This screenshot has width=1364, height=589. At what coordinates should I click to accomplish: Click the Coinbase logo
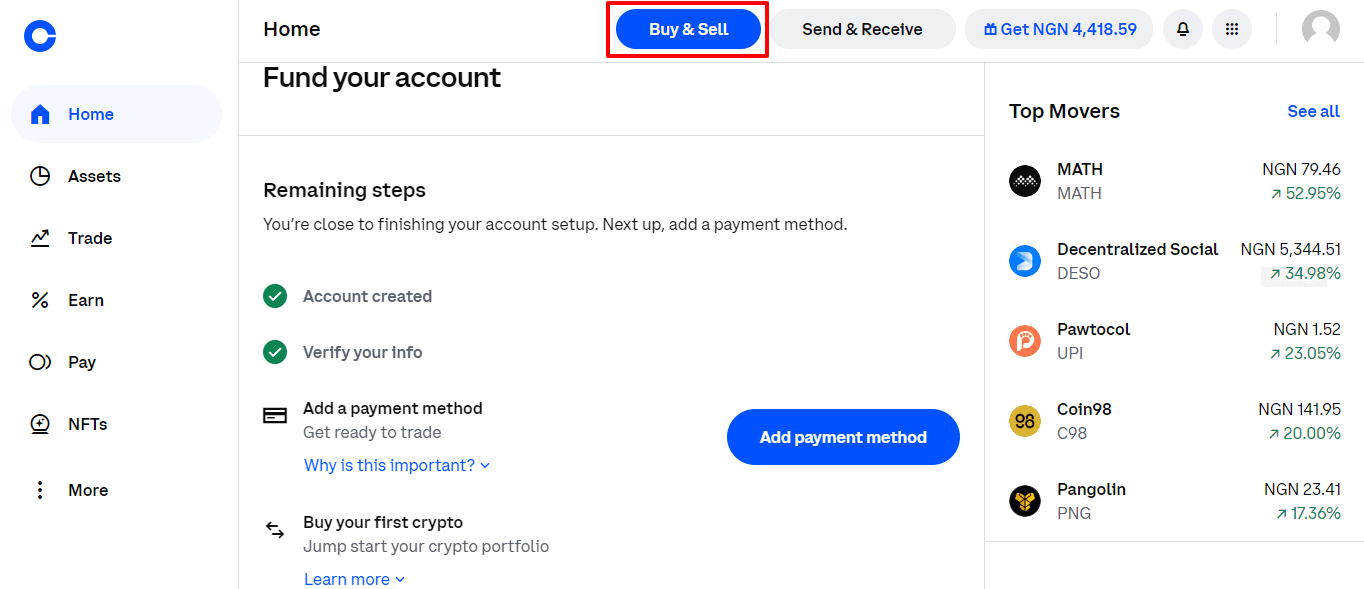click(x=39, y=35)
